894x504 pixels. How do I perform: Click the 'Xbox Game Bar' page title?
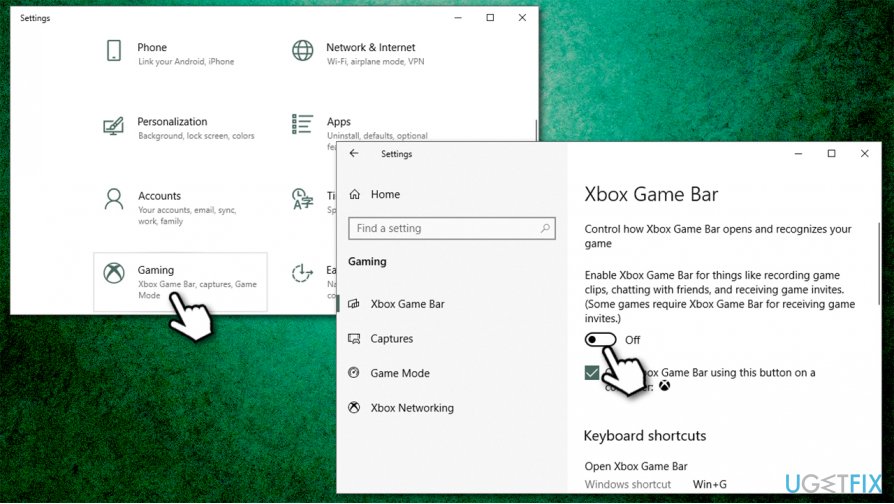tap(651, 194)
